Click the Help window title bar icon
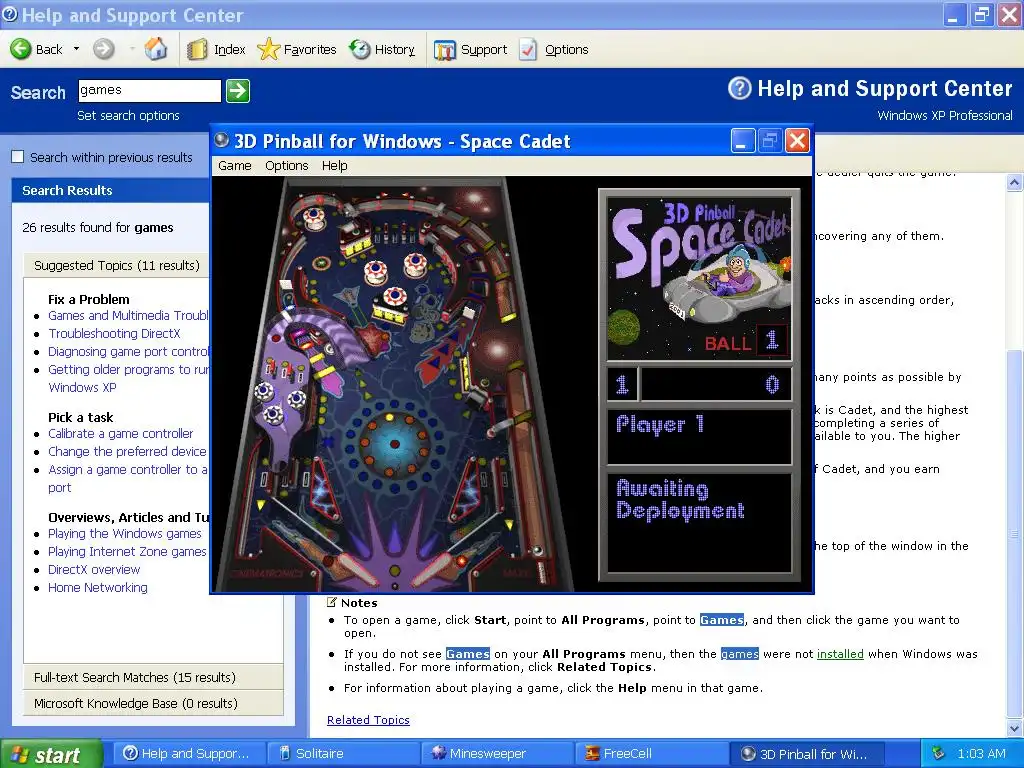The image size is (1024, 768). point(10,14)
